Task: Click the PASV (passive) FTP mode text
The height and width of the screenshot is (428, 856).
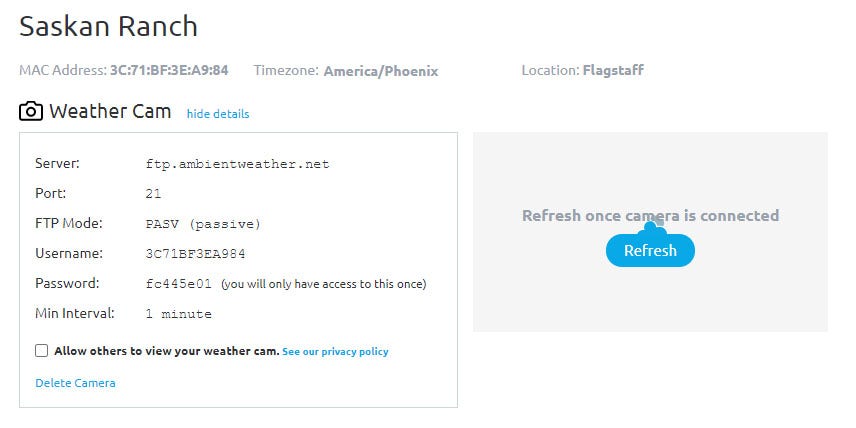Action: 204,224
